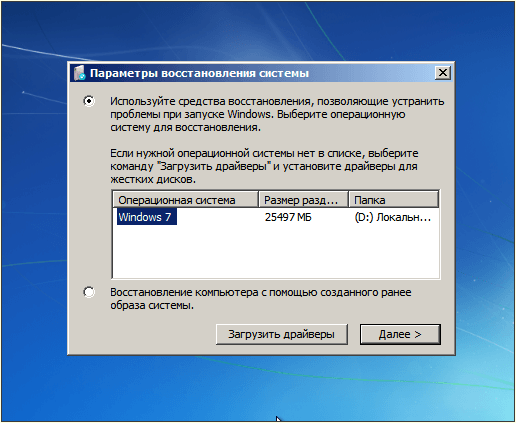The height and width of the screenshot is (423, 516).
Task: Proceed with the Далее > button
Action: tap(400, 334)
